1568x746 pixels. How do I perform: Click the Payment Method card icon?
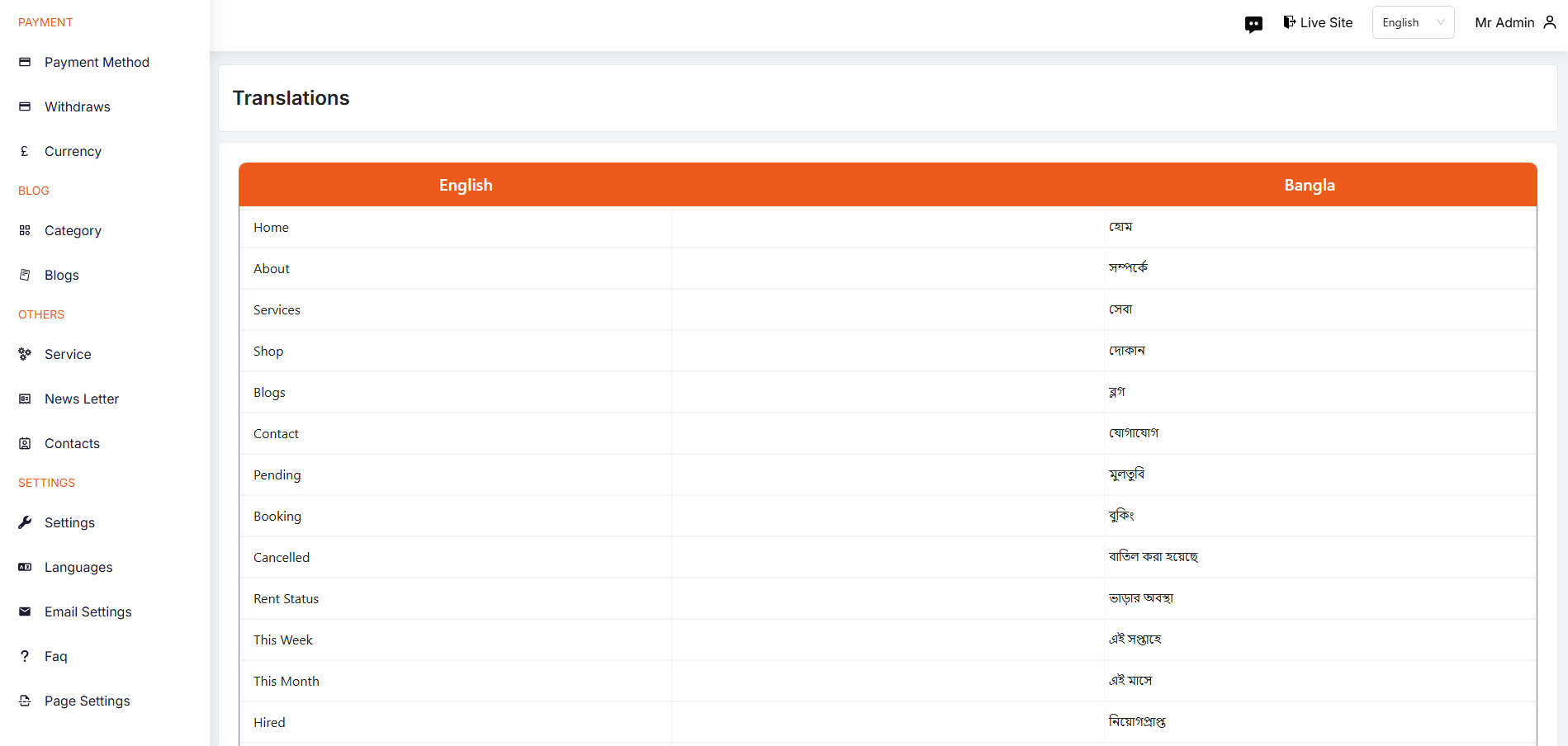tap(25, 62)
